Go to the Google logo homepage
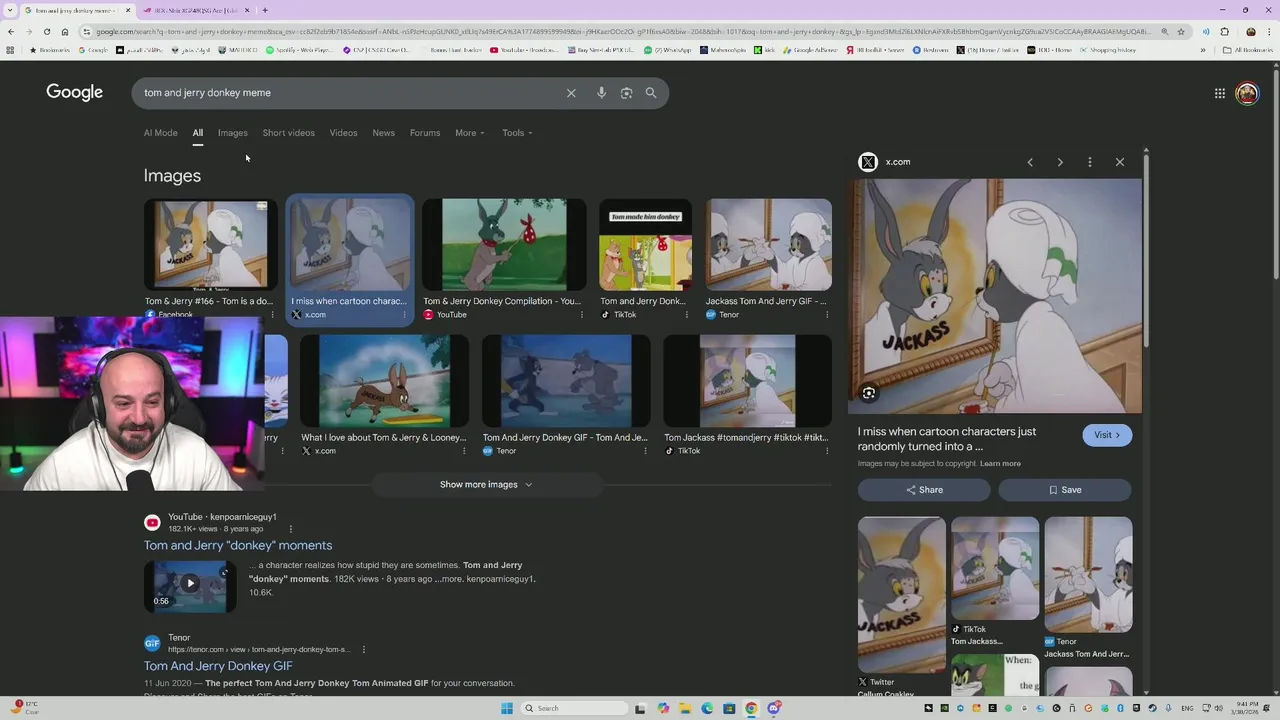The height and width of the screenshot is (720, 1280). (x=75, y=92)
